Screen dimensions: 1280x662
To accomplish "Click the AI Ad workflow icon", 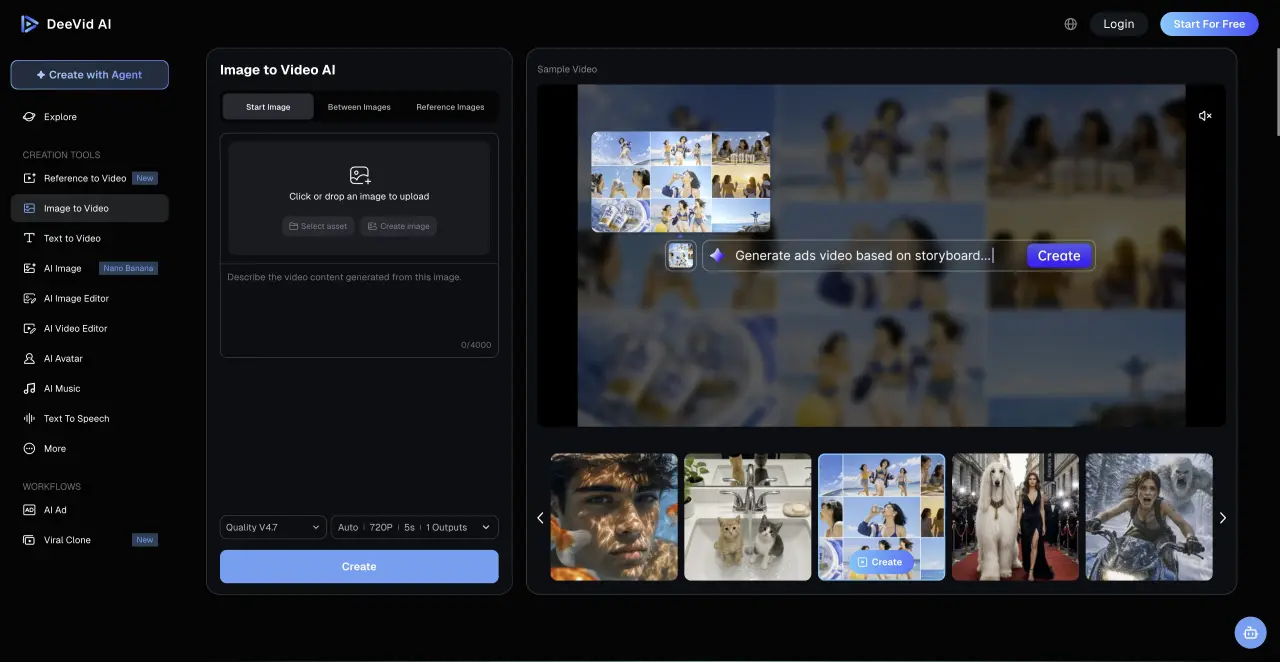I will (29, 510).
